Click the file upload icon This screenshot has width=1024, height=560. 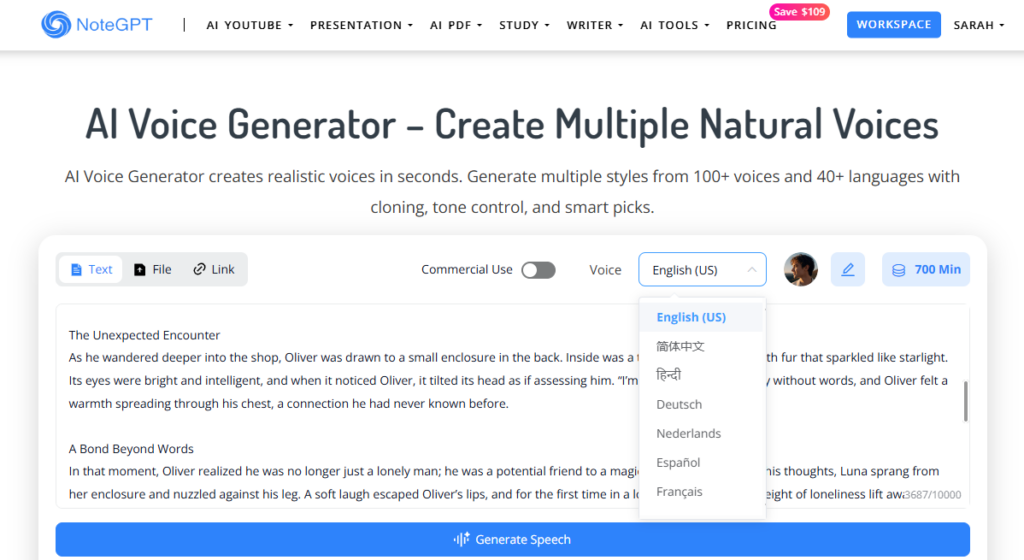pyautogui.click(x=140, y=270)
